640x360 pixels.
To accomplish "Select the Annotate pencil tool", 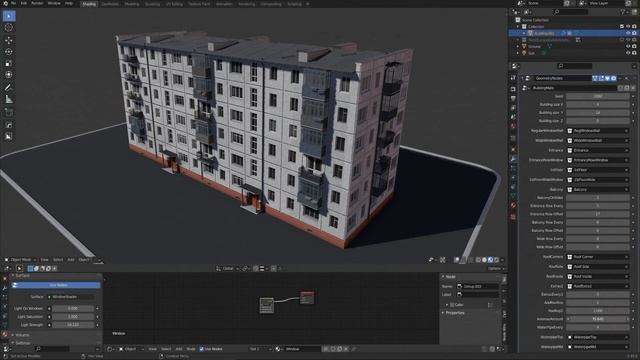I will pos(9,87).
